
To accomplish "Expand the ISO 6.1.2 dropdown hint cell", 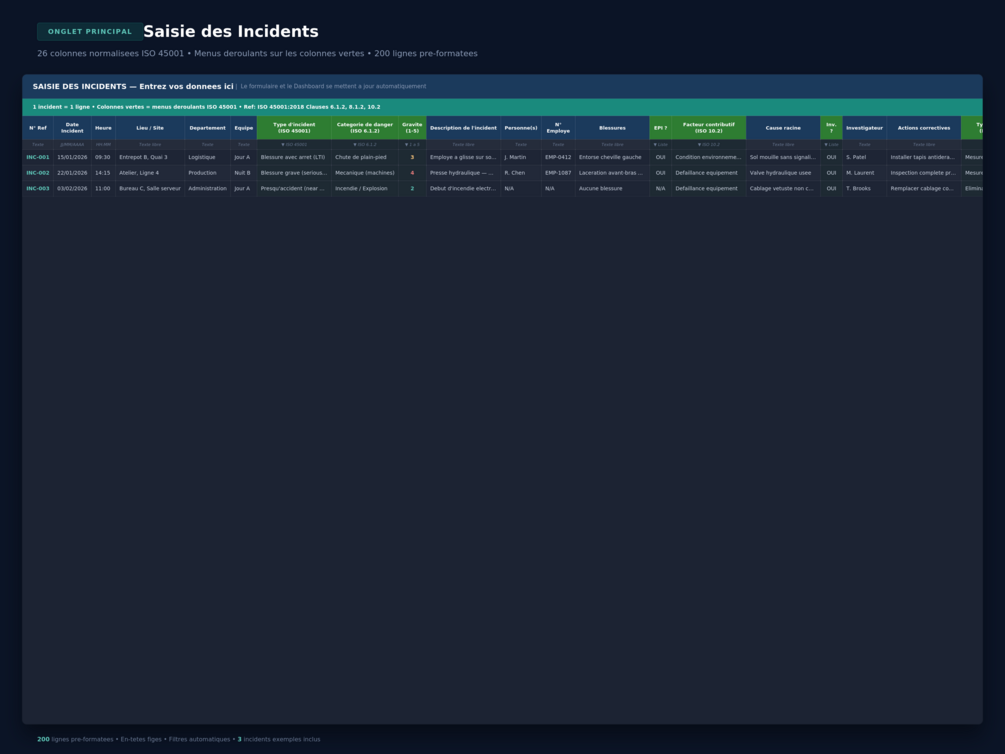I will 365,145.
